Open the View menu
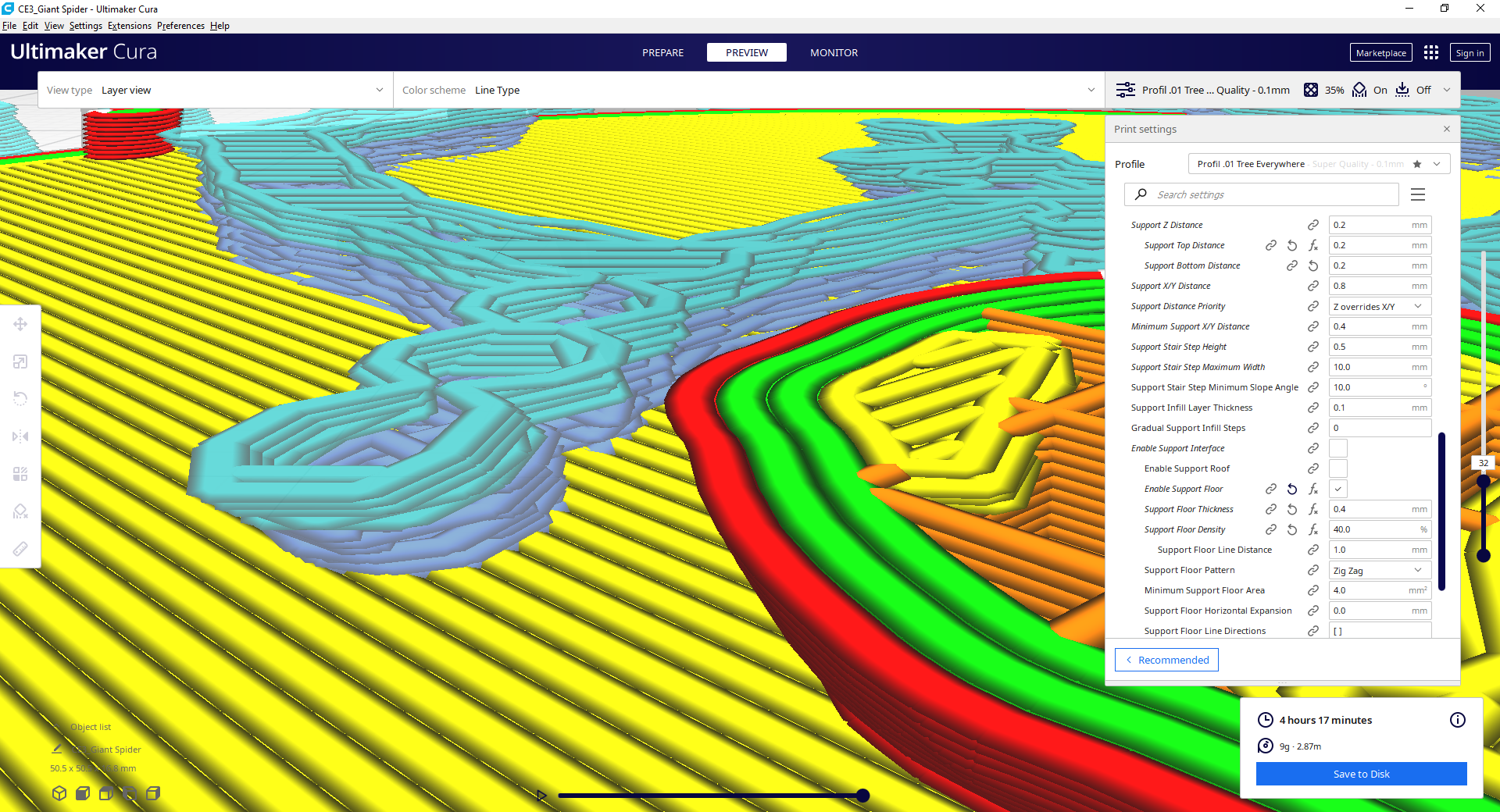1500x812 pixels. (54, 26)
